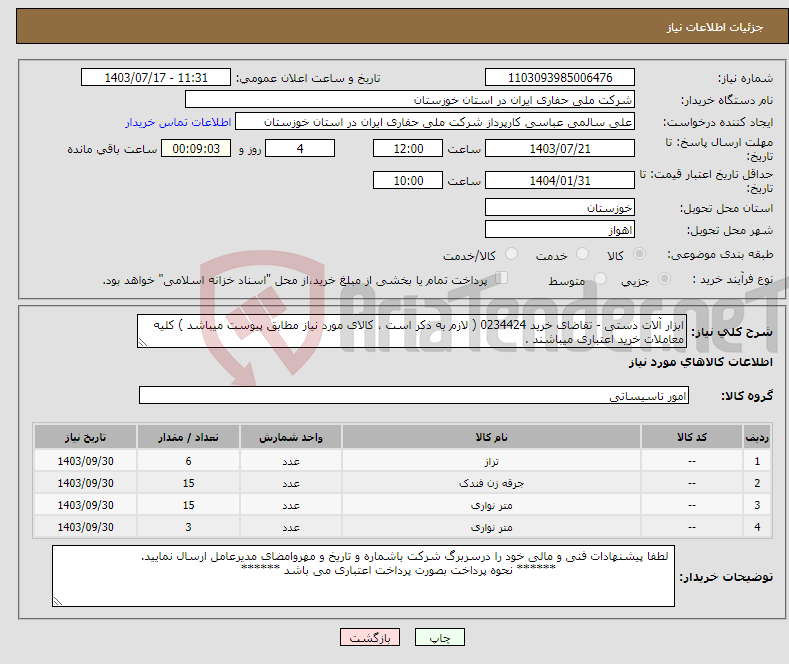Click the واحد شمارش column header
The width and height of the screenshot is (789, 664).
tap(291, 437)
